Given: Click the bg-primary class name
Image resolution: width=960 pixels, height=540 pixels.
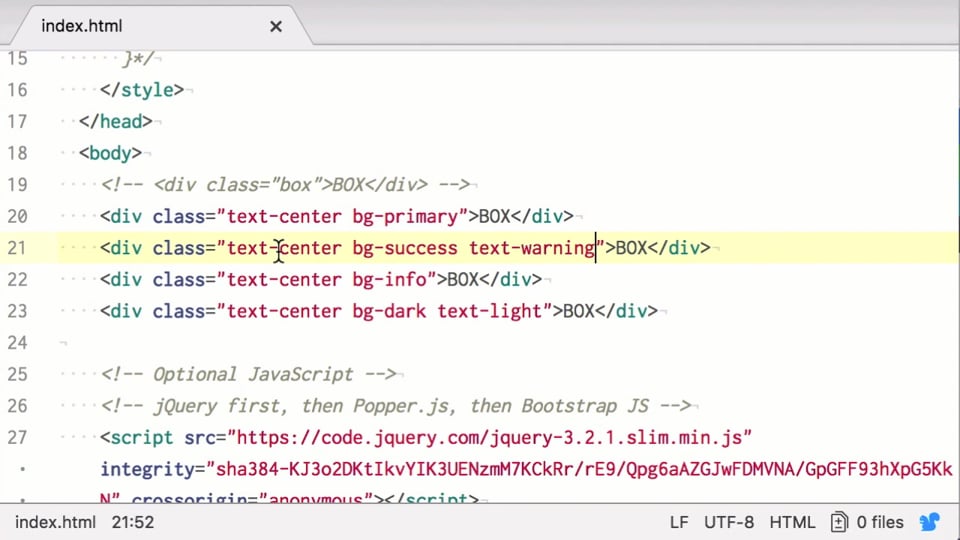Looking at the screenshot, I should pyautogui.click(x=405, y=216).
